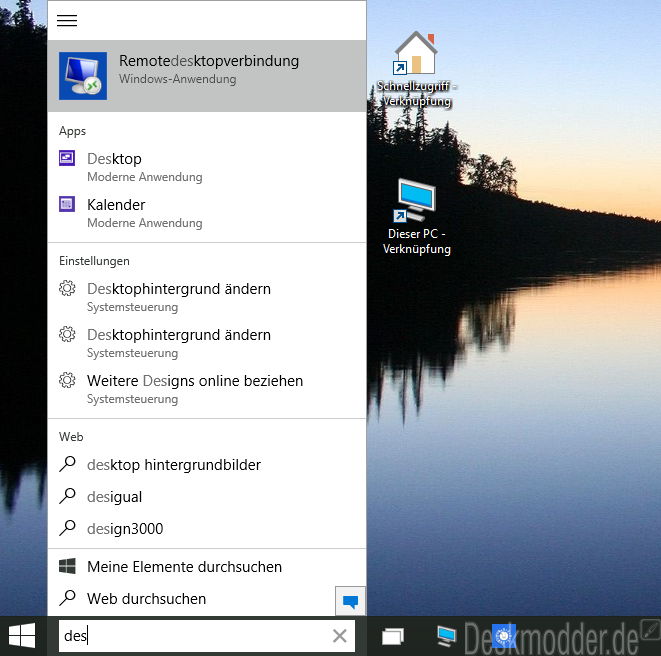Open the Kalender modern app result

[207, 213]
